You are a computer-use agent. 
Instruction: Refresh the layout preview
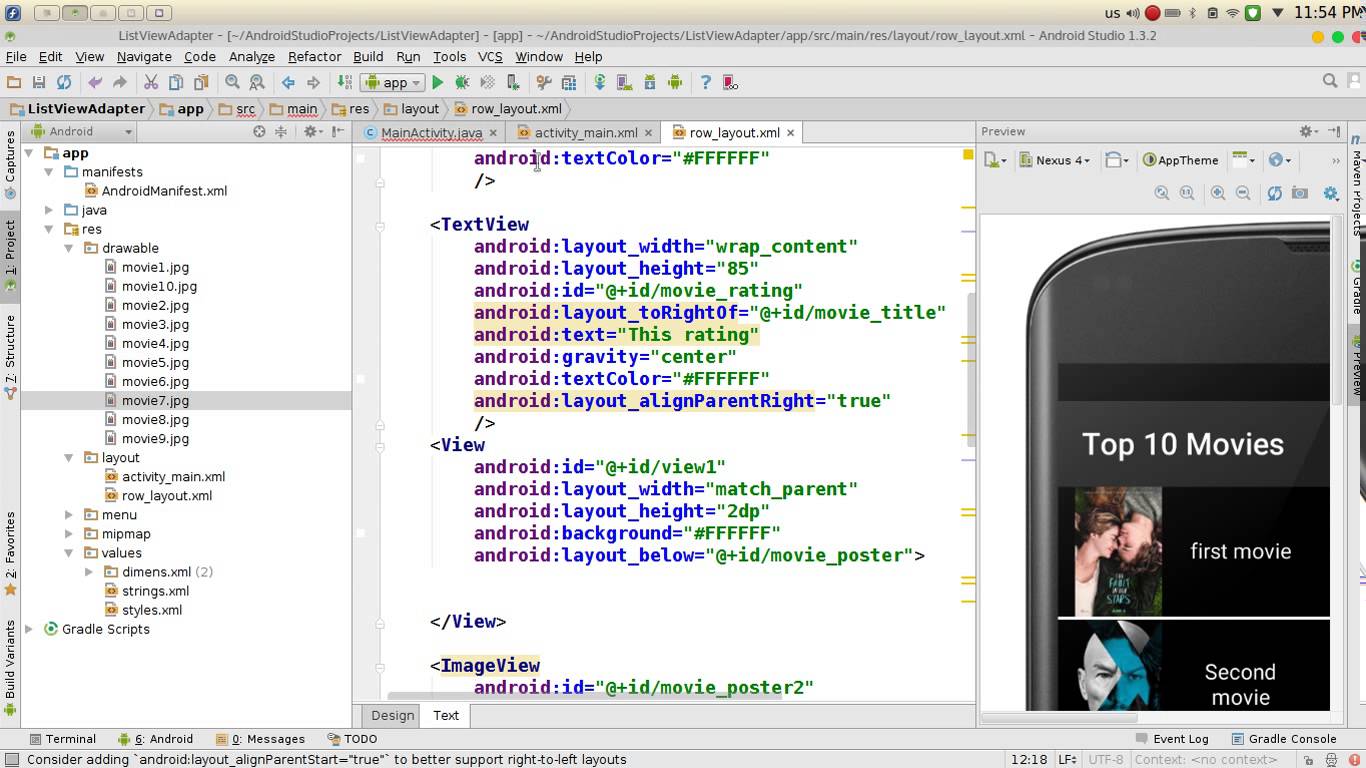pyautogui.click(x=1275, y=193)
